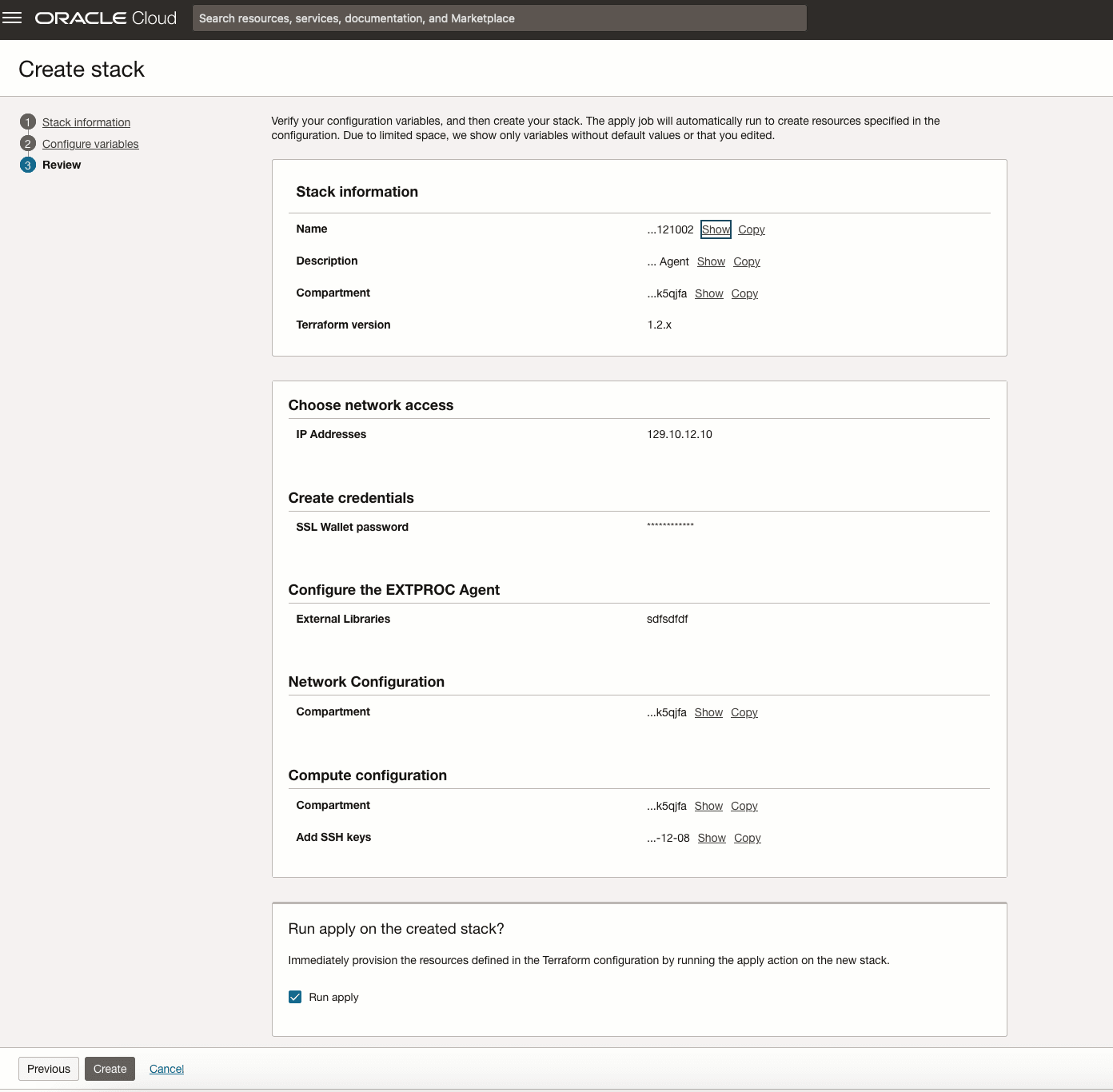Viewport: 1113px width, 1092px height.
Task: Open the hamburger navigation menu
Action: pyautogui.click(x=12, y=18)
